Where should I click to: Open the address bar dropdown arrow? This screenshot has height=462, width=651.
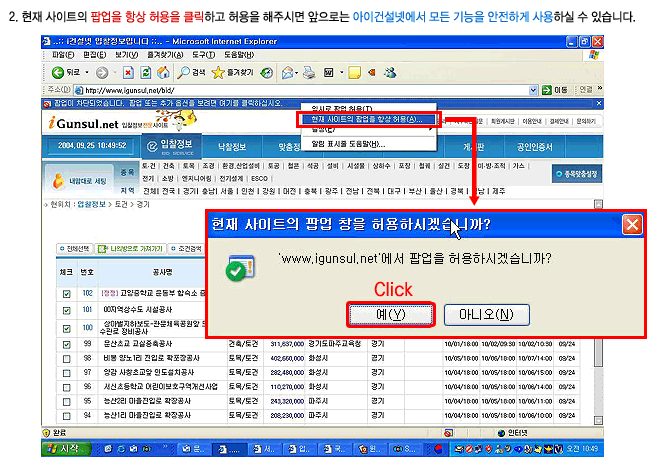[533, 90]
